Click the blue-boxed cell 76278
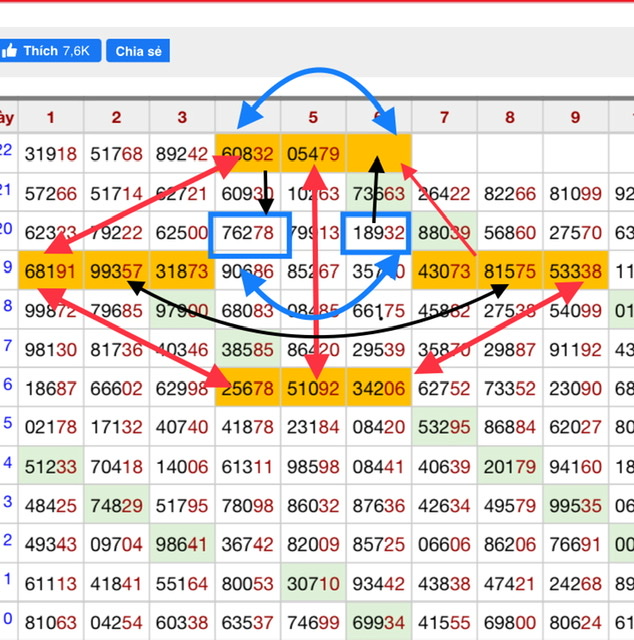Screen dimensions: 634x640 point(247,234)
